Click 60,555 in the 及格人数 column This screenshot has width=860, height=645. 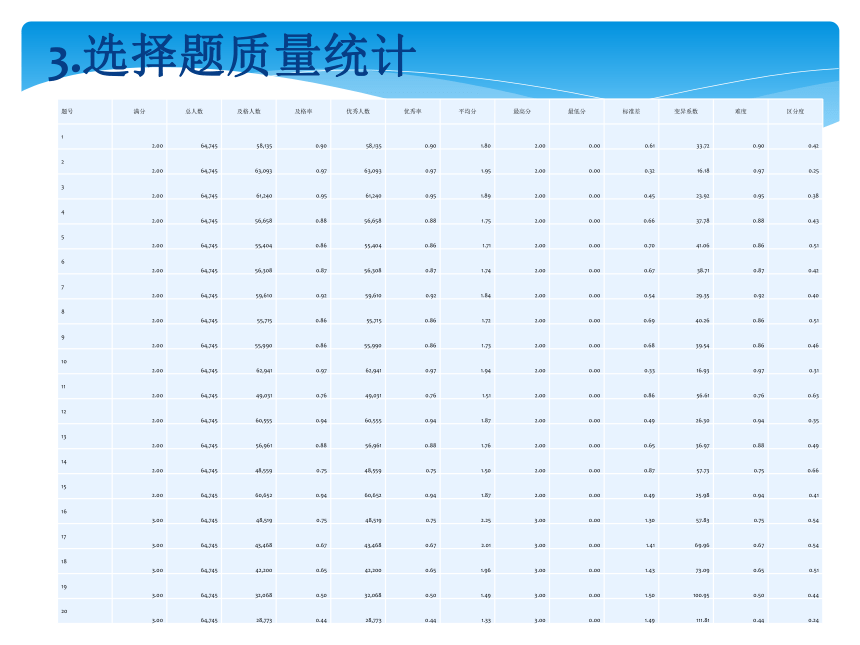coord(264,421)
